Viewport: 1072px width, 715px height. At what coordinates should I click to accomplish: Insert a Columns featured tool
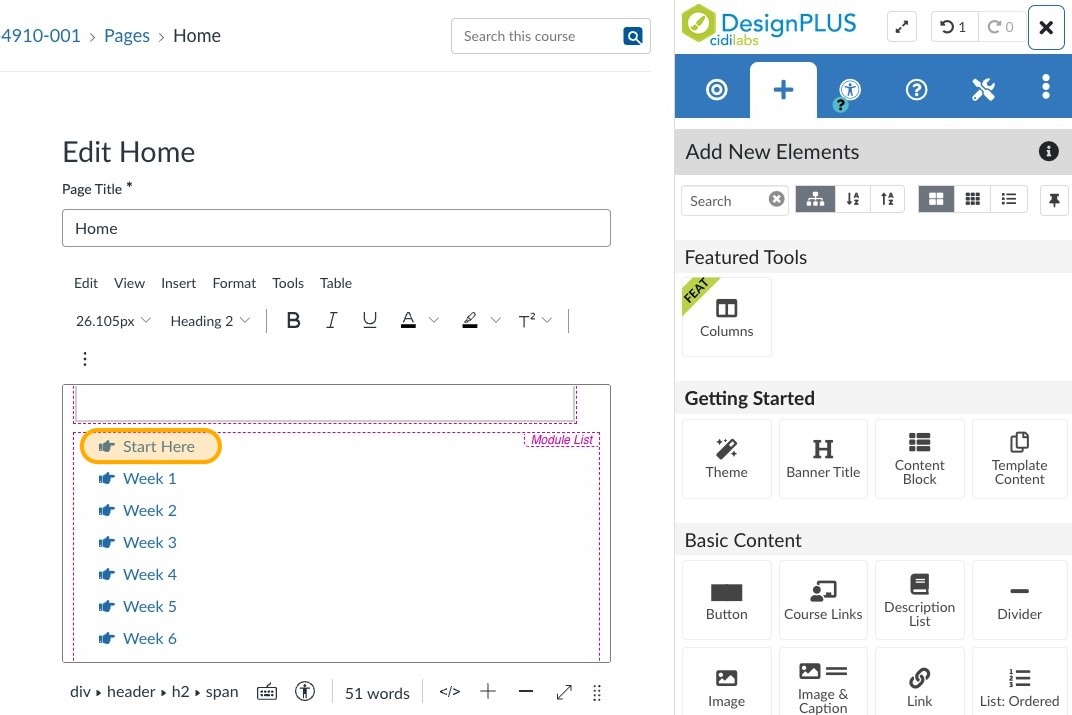(726, 317)
